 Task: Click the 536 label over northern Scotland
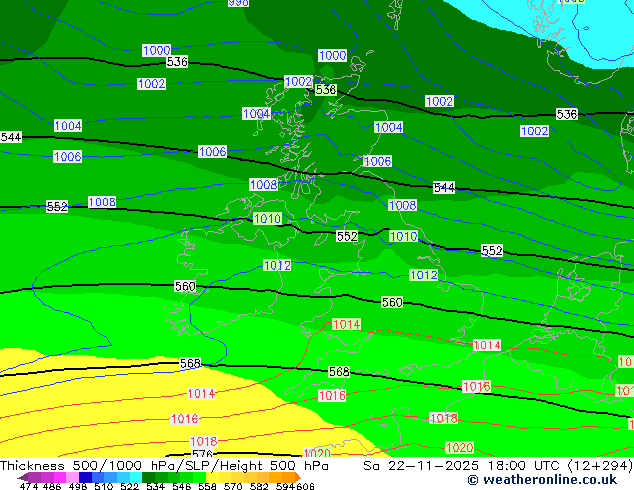[326, 89]
